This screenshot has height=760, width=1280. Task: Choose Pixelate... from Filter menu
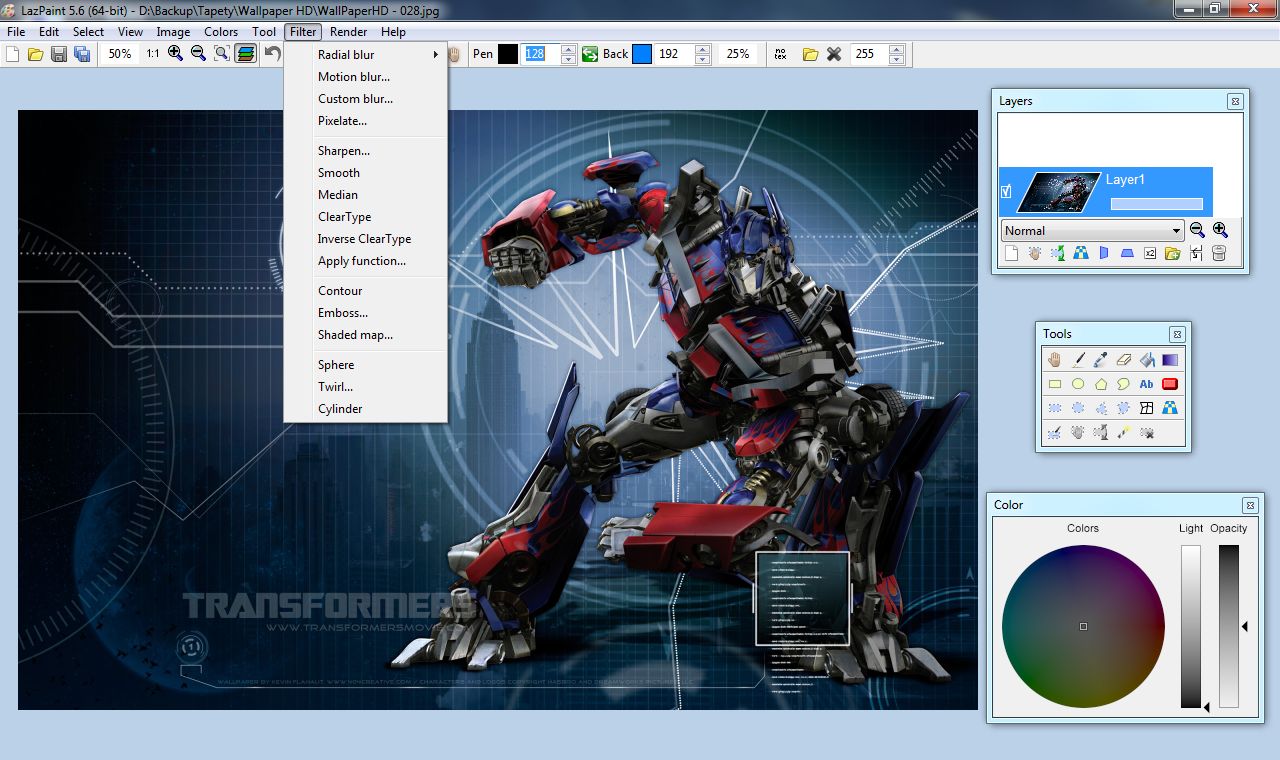342,121
